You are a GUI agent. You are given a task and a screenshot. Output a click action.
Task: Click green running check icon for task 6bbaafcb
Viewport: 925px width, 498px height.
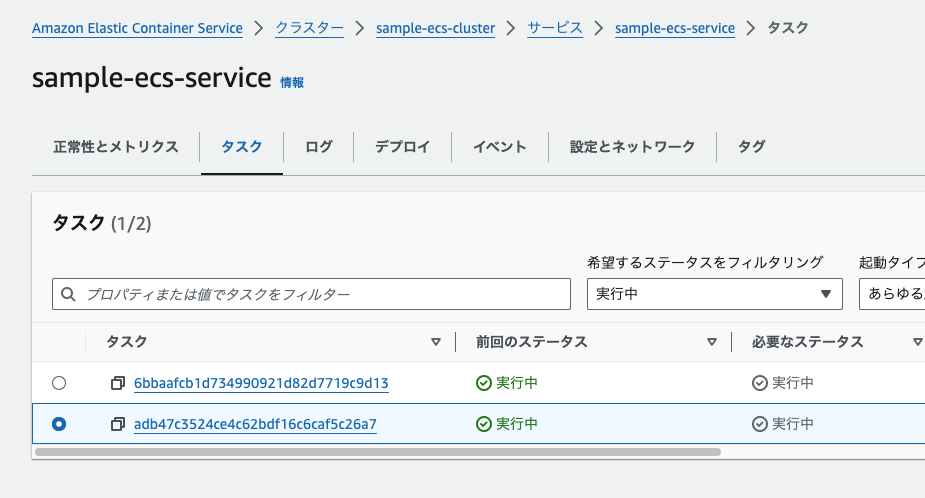coord(484,383)
